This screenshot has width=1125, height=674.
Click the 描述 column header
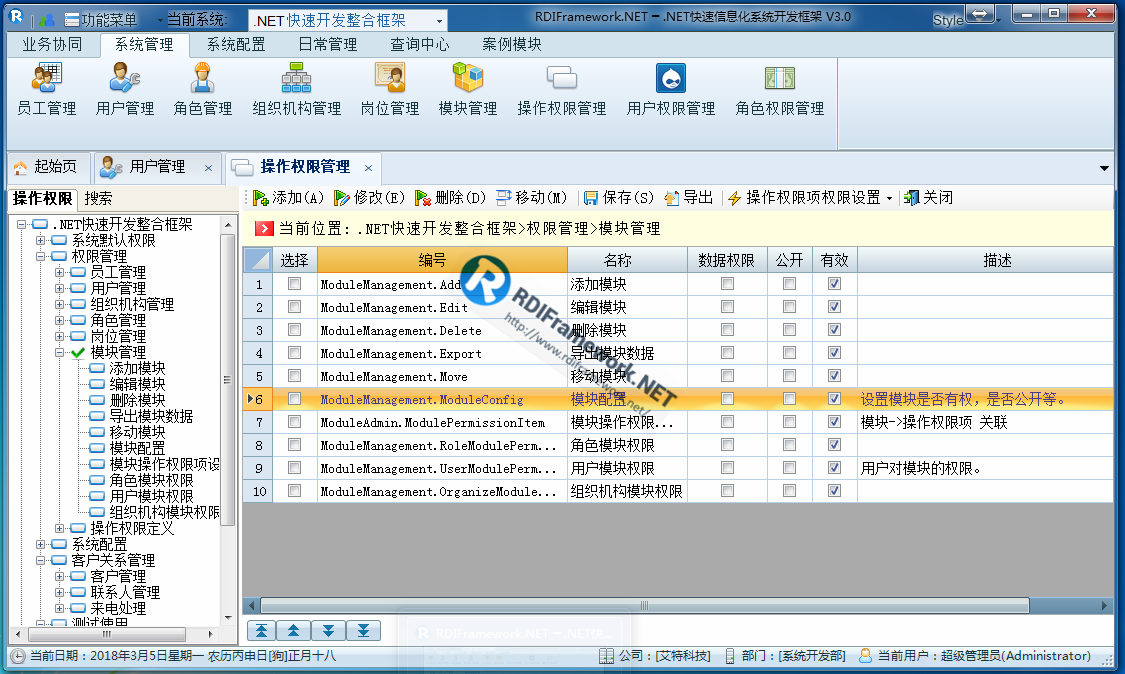(986, 260)
